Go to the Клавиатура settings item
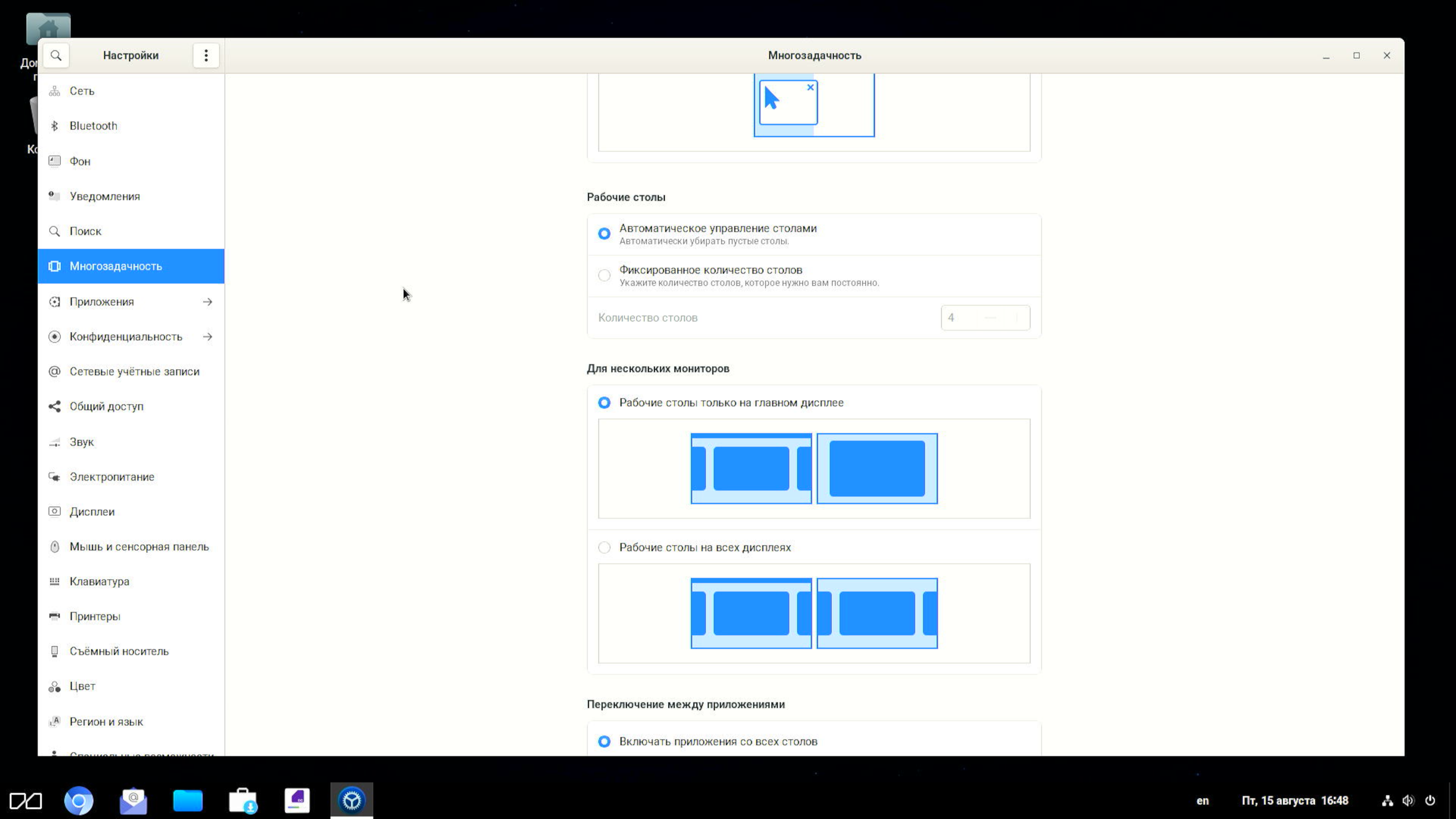The width and height of the screenshot is (1456, 819). click(x=99, y=582)
